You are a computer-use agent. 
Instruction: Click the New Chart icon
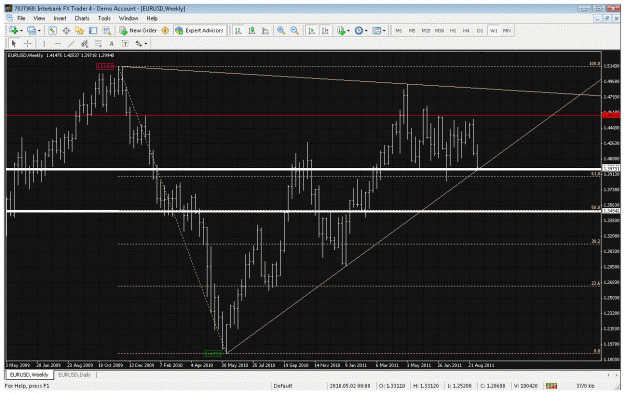13,31
